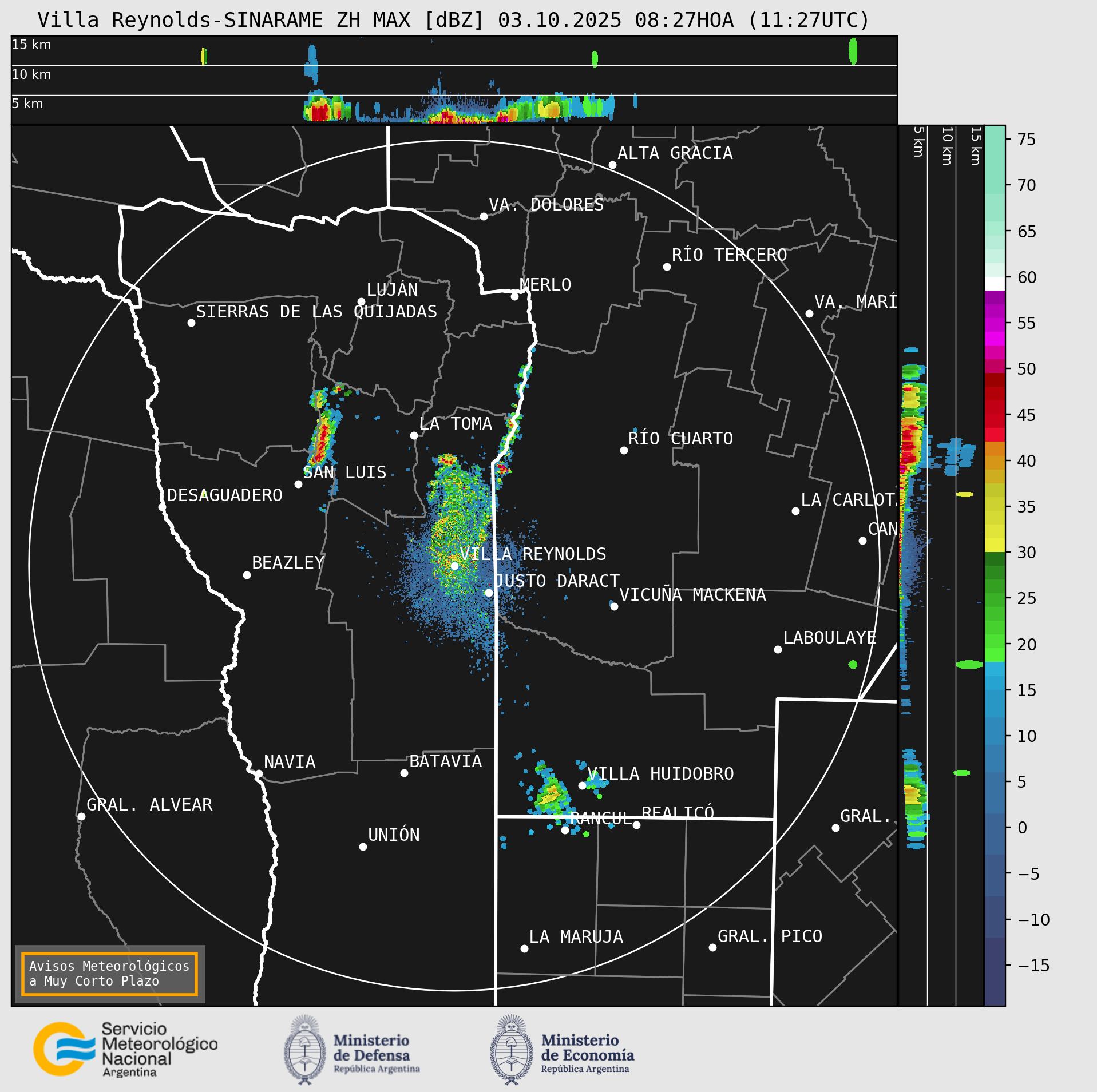This screenshot has height=1092, width=1097.
Task: Click the Unión city dot
Action: pyautogui.click(x=363, y=847)
